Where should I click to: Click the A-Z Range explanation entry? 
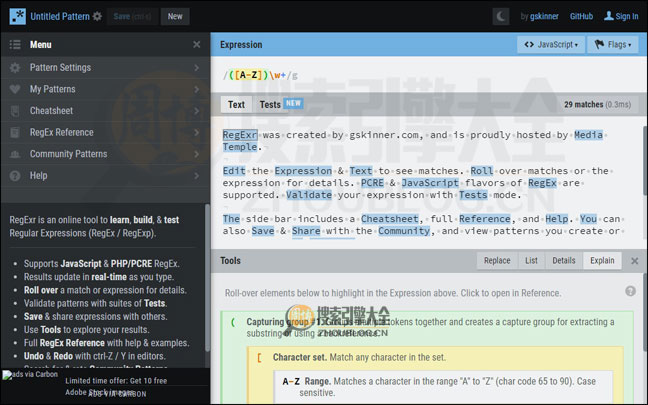[x=443, y=386]
